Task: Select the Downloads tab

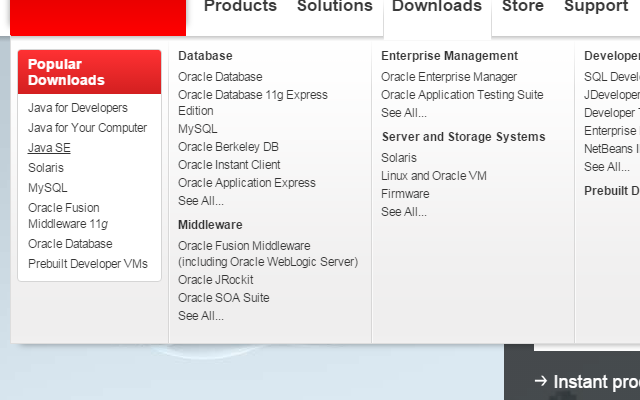Action: tap(437, 7)
